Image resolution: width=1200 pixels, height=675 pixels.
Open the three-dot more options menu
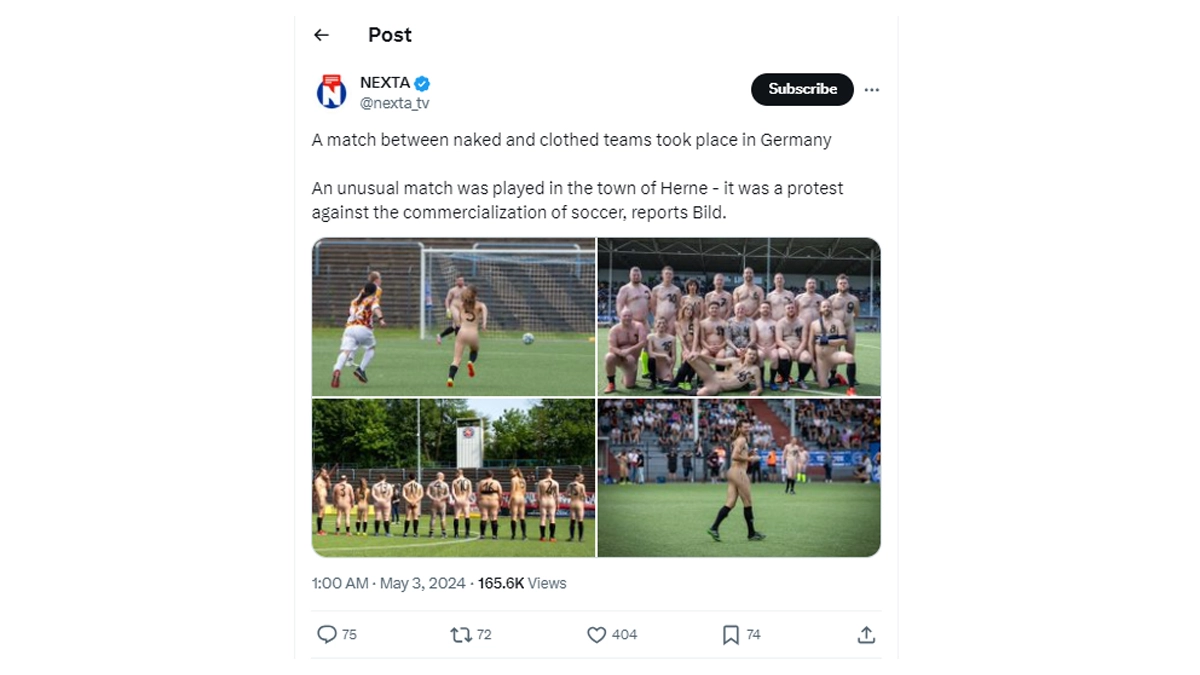(872, 90)
